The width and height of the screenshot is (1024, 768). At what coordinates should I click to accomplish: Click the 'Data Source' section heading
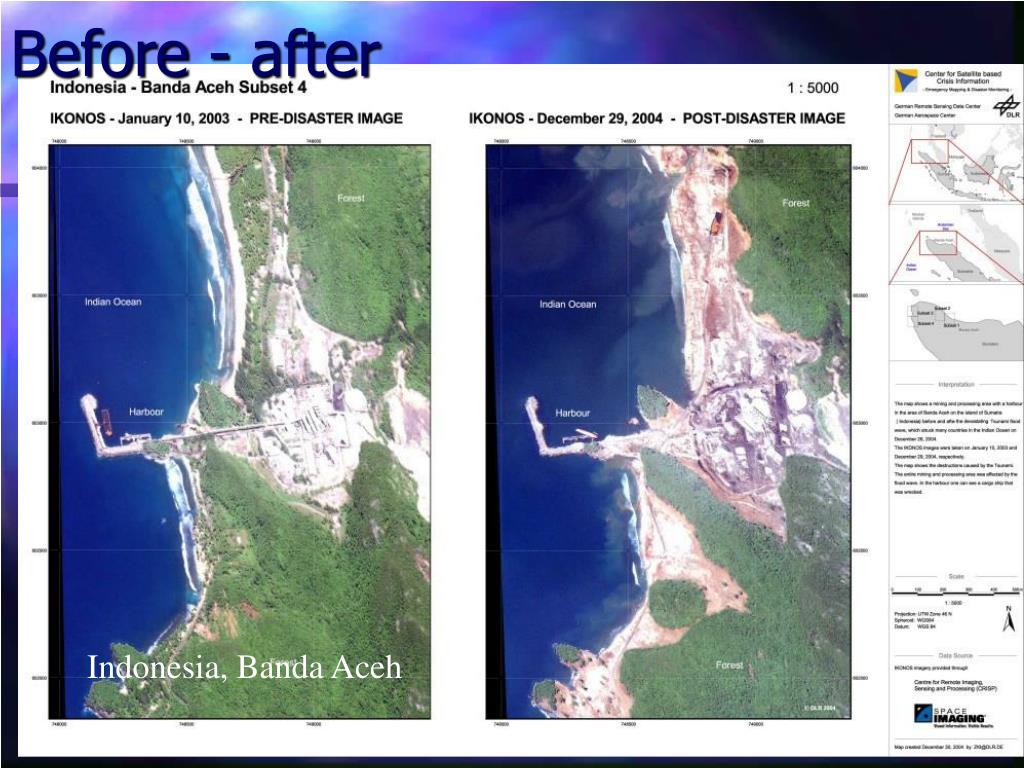pyautogui.click(x=955, y=655)
